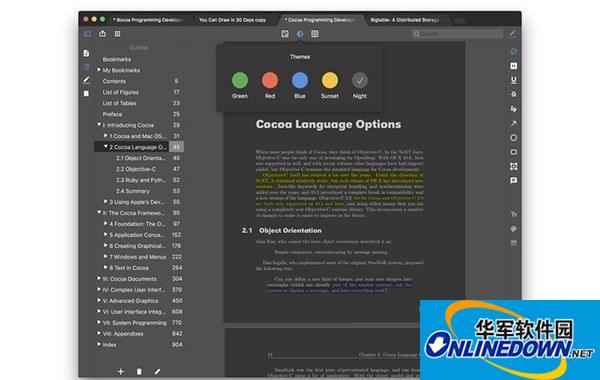This screenshot has width=600, height=380.
Task: Enable split view icon in toolbar
Action: (315, 34)
